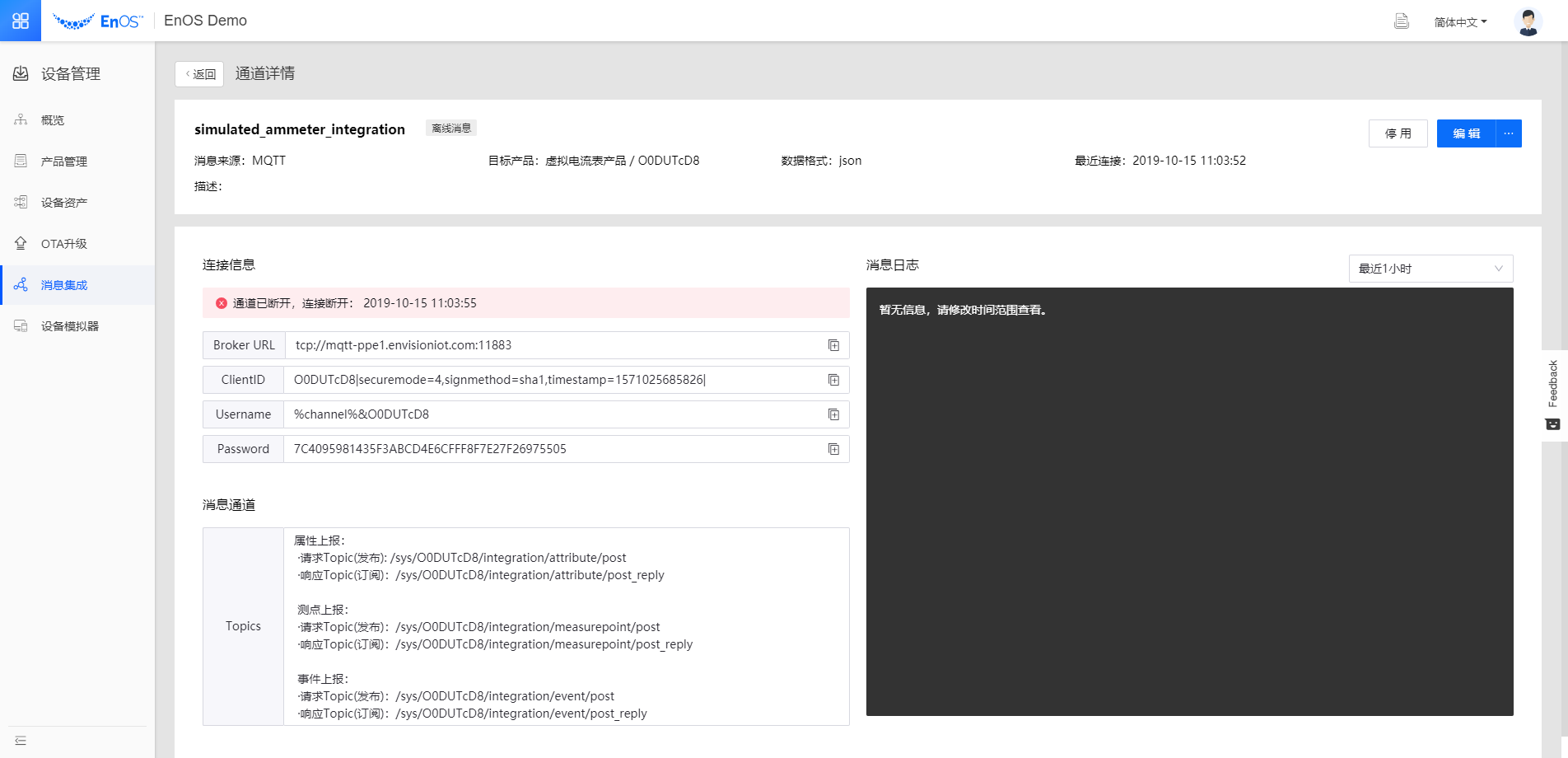
Task: Copy the Password value
Action: (833, 449)
